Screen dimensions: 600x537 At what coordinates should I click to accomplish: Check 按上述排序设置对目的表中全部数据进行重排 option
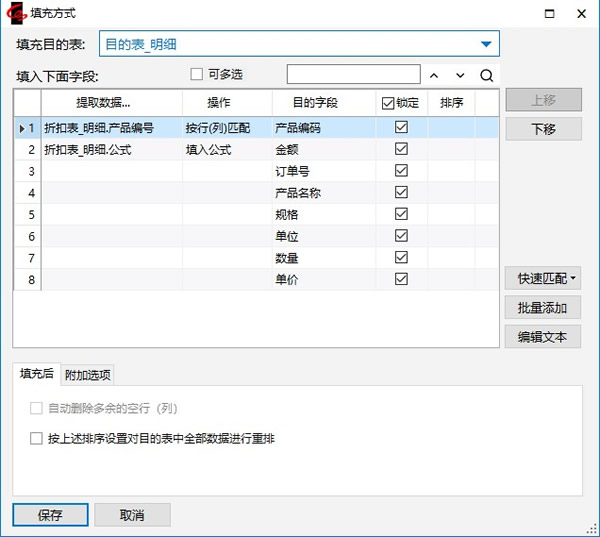[37, 438]
